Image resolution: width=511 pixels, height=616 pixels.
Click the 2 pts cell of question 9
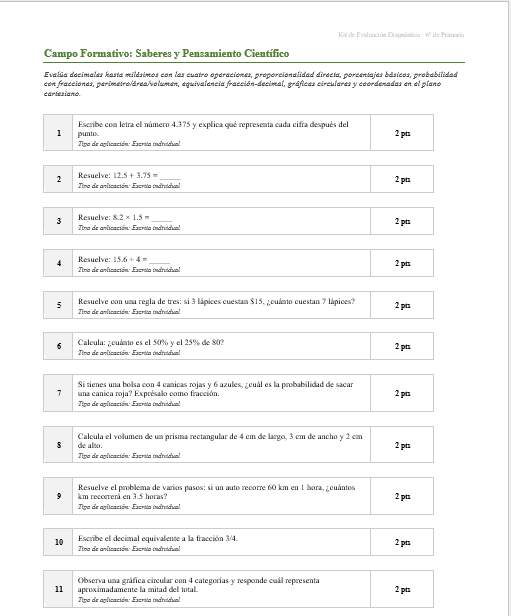point(402,496)
